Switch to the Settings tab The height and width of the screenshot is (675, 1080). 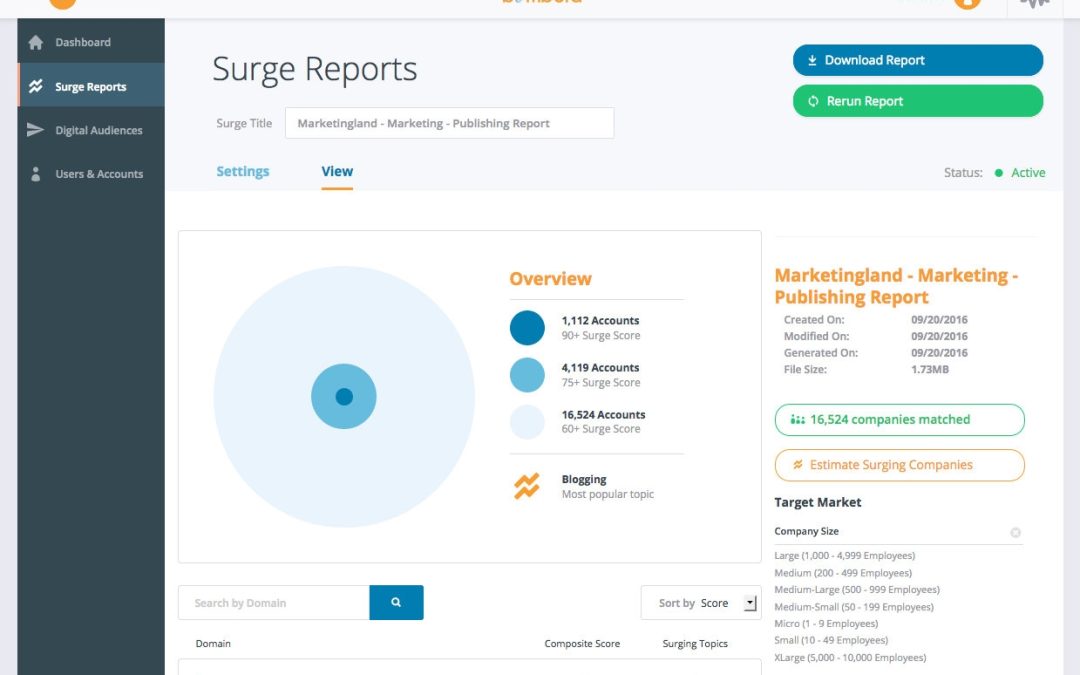click(x=242, y=172)
